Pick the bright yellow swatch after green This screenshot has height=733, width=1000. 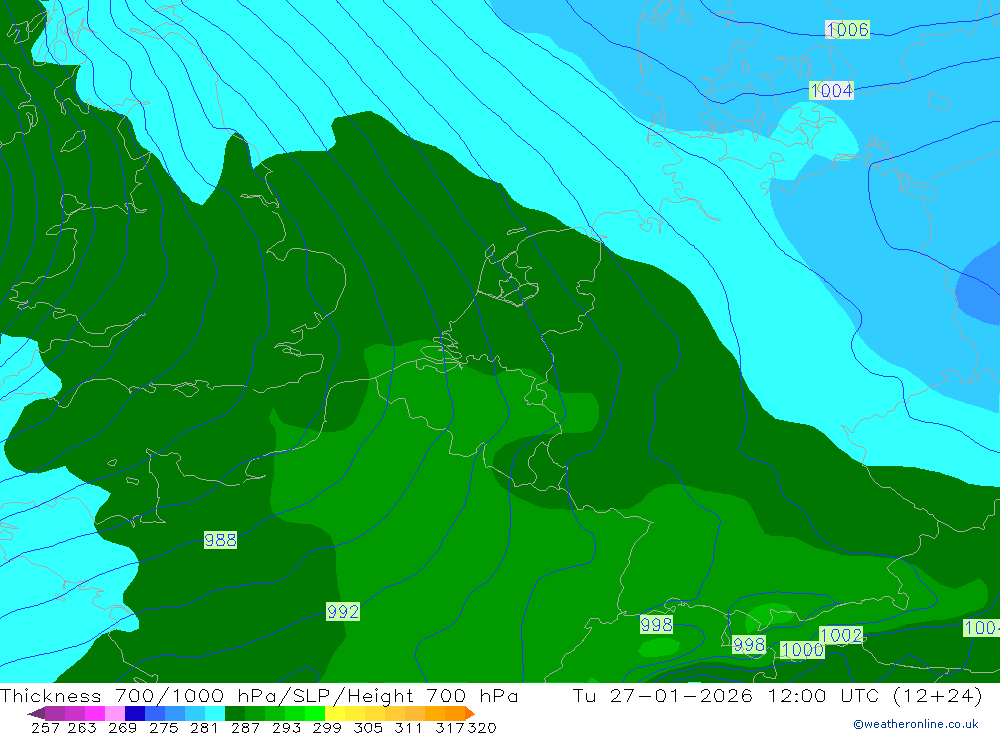coord(335,713)
